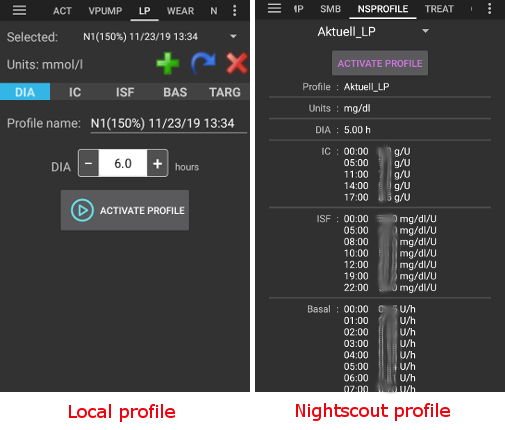Switch to the VPUMP tab

(x=105, y=11)
